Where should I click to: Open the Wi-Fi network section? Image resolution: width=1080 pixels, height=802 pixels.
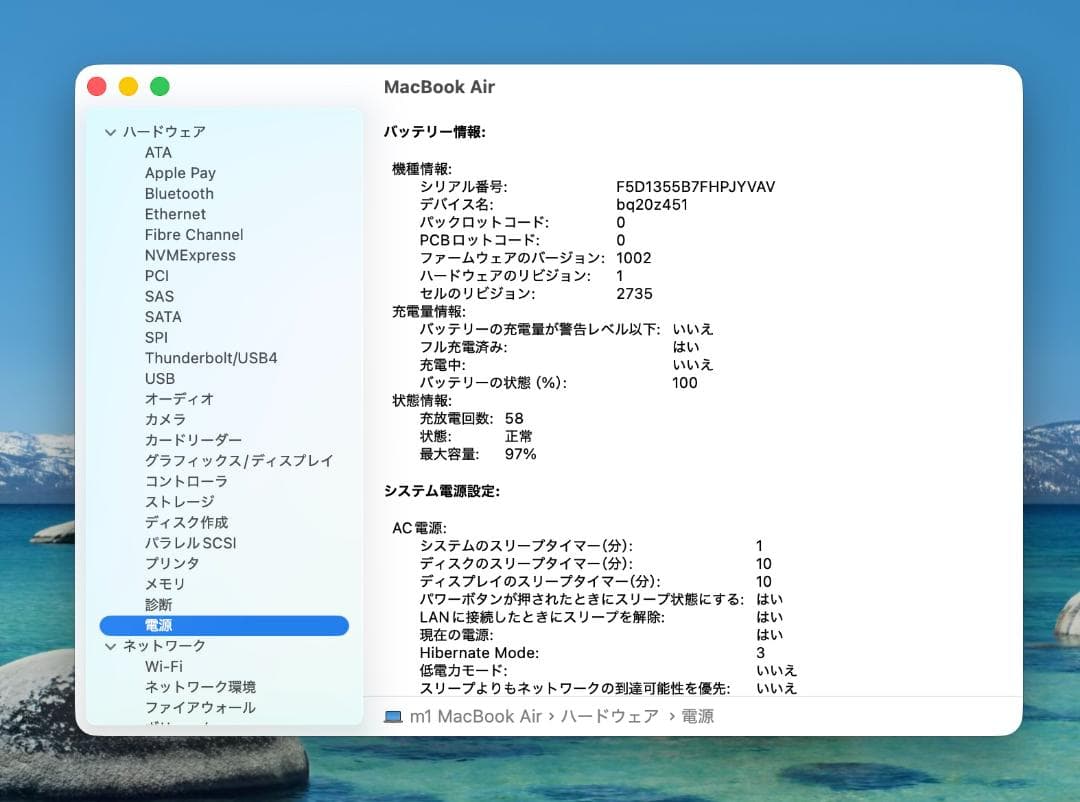[165, 666]
